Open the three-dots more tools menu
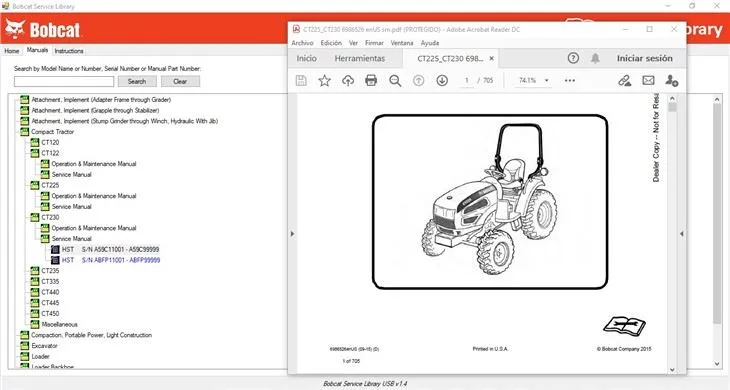The image size is (730, 390). pyautogui.click(x=570, y=81)
